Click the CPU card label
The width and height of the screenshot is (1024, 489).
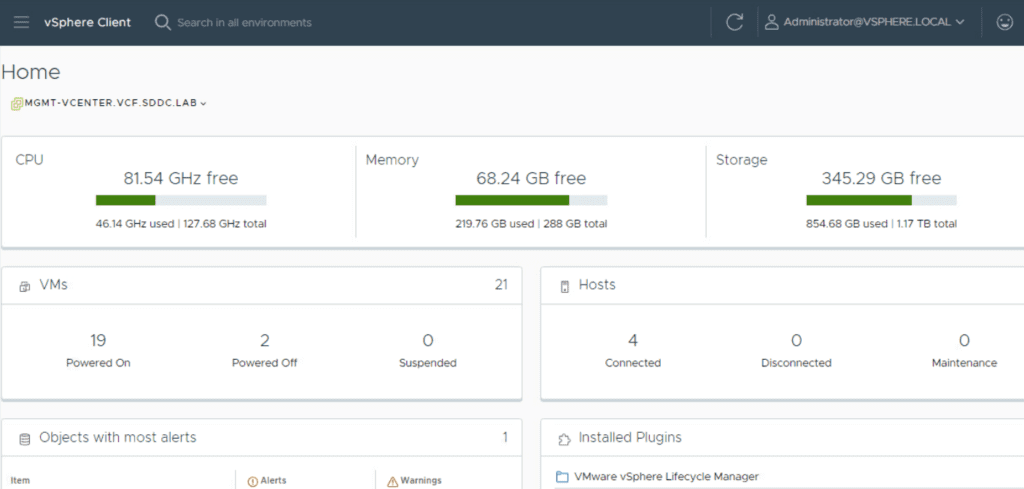pos(29,160)
